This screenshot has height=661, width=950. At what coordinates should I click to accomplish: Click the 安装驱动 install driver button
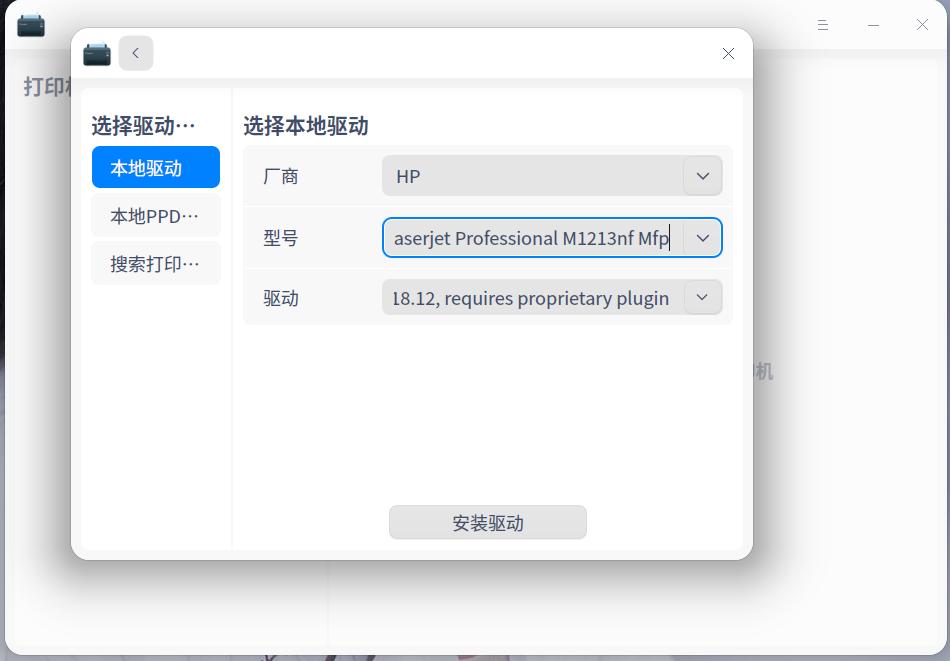tap(487, 522)
